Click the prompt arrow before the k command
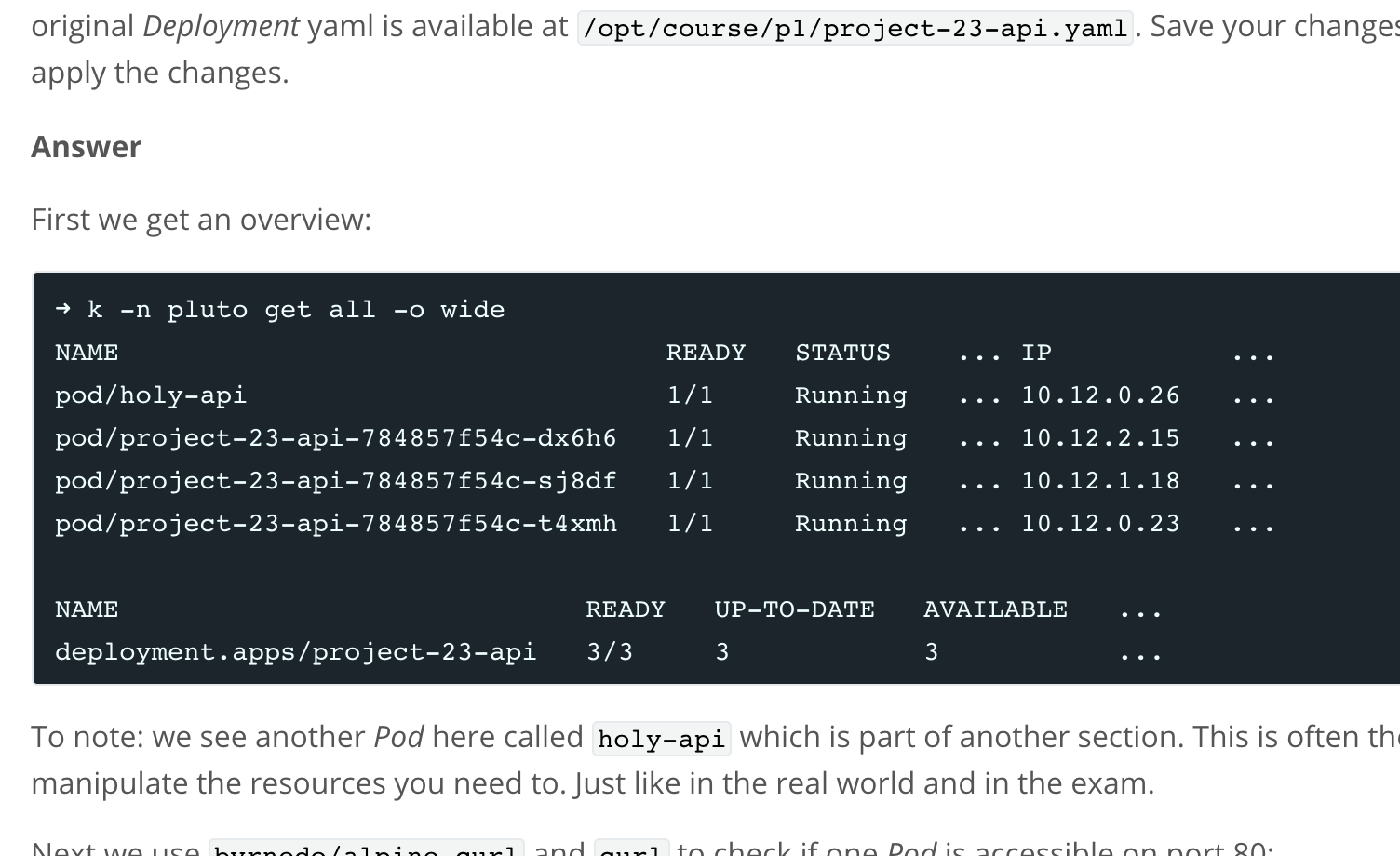This screenshot has width=1400, height=856. pos(62,309)
